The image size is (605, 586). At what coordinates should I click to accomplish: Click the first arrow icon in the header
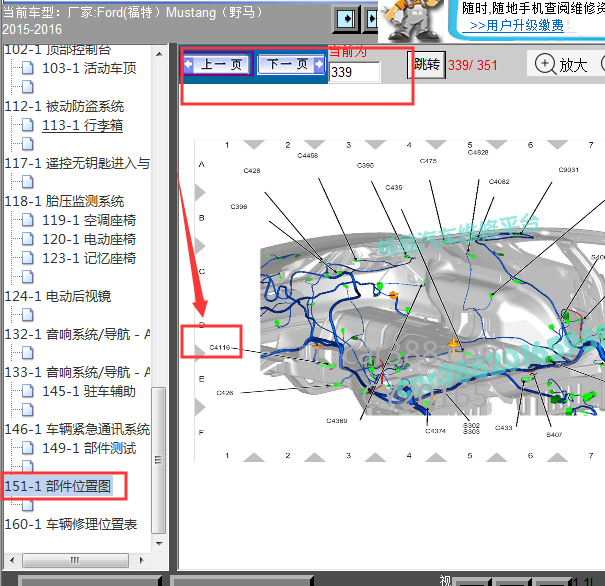pos(346,19)
